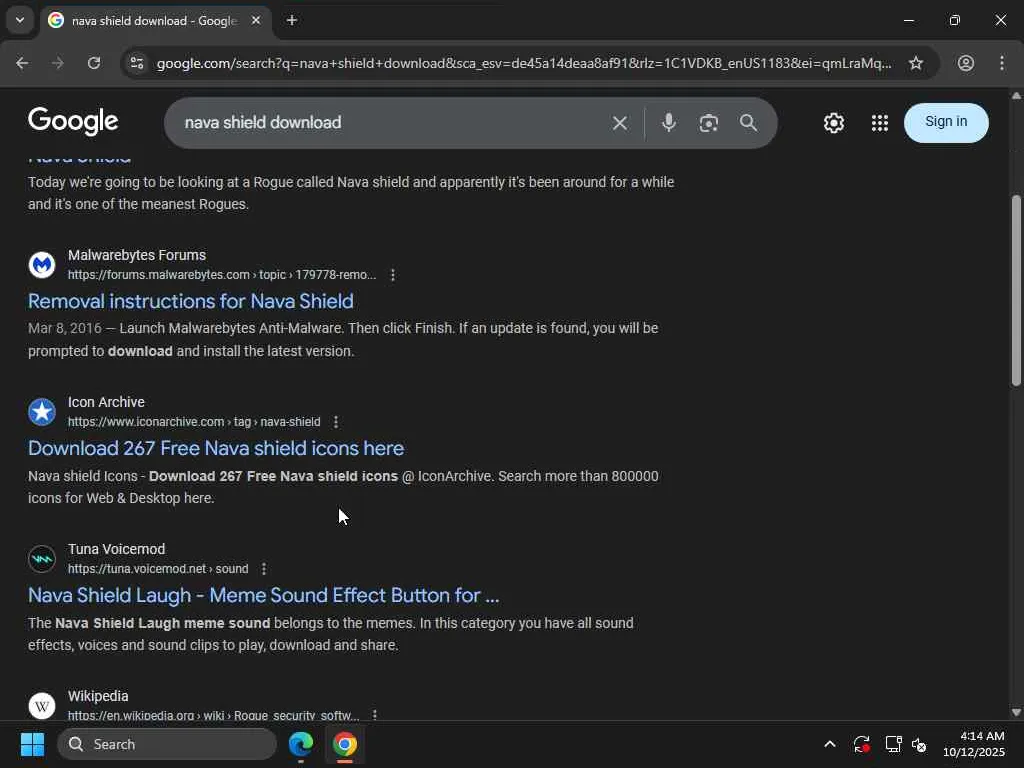Bookmark this page with the star icon
This screenshot has width=1024, height=768.
tap(916, 63)
